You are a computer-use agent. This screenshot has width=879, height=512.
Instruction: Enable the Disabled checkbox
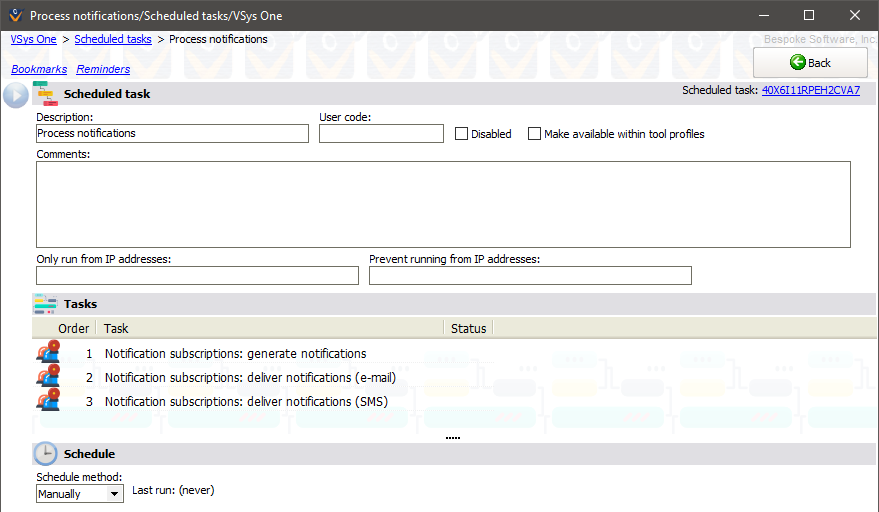(462, 134)
